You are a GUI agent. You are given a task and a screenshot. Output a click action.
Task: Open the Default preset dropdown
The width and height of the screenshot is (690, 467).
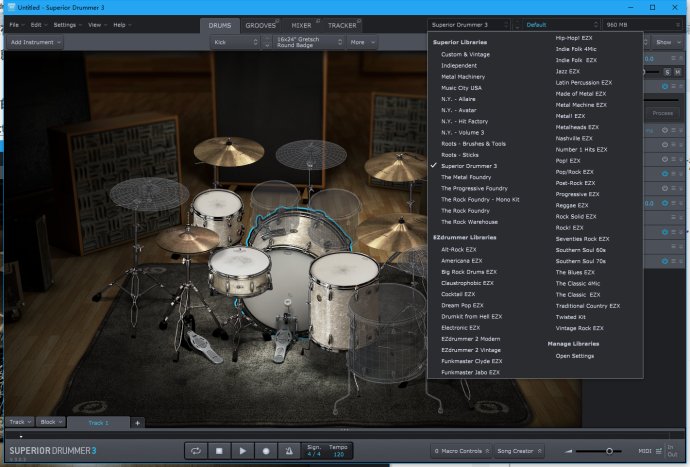click(562, 25)
